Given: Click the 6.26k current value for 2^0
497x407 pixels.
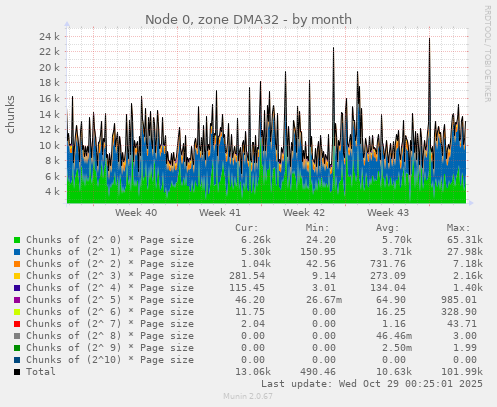Looking at the screenshot, I should [x=256, y=240].
